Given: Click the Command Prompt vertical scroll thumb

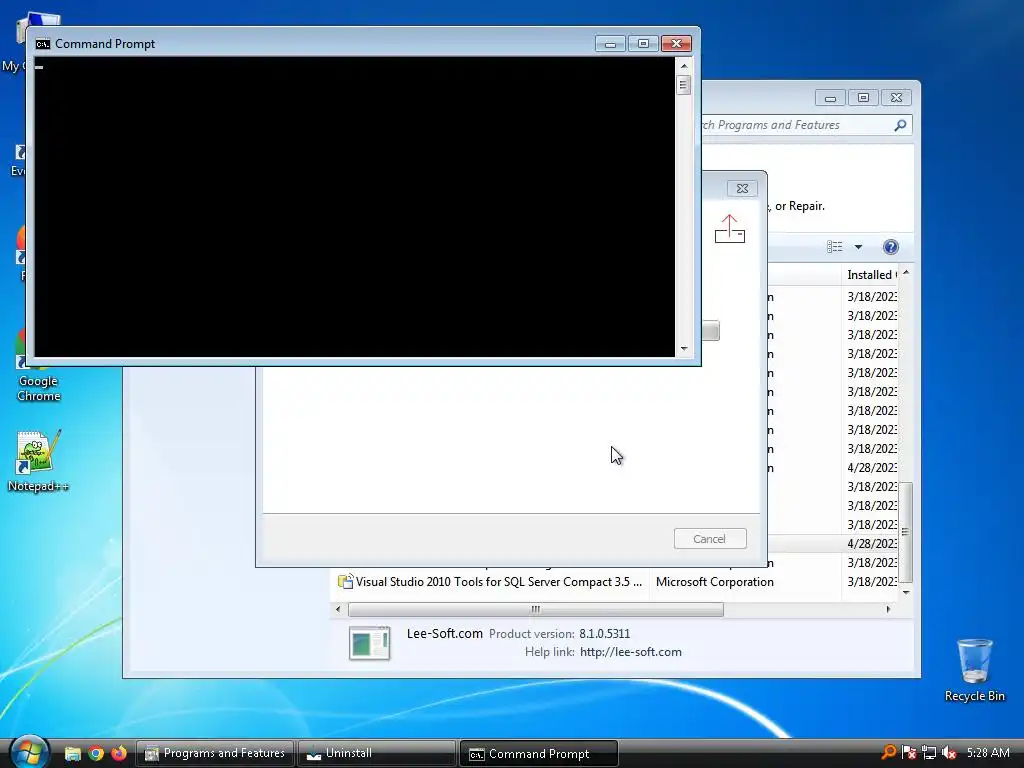Looking at the screenshot, I should [684, 85].
